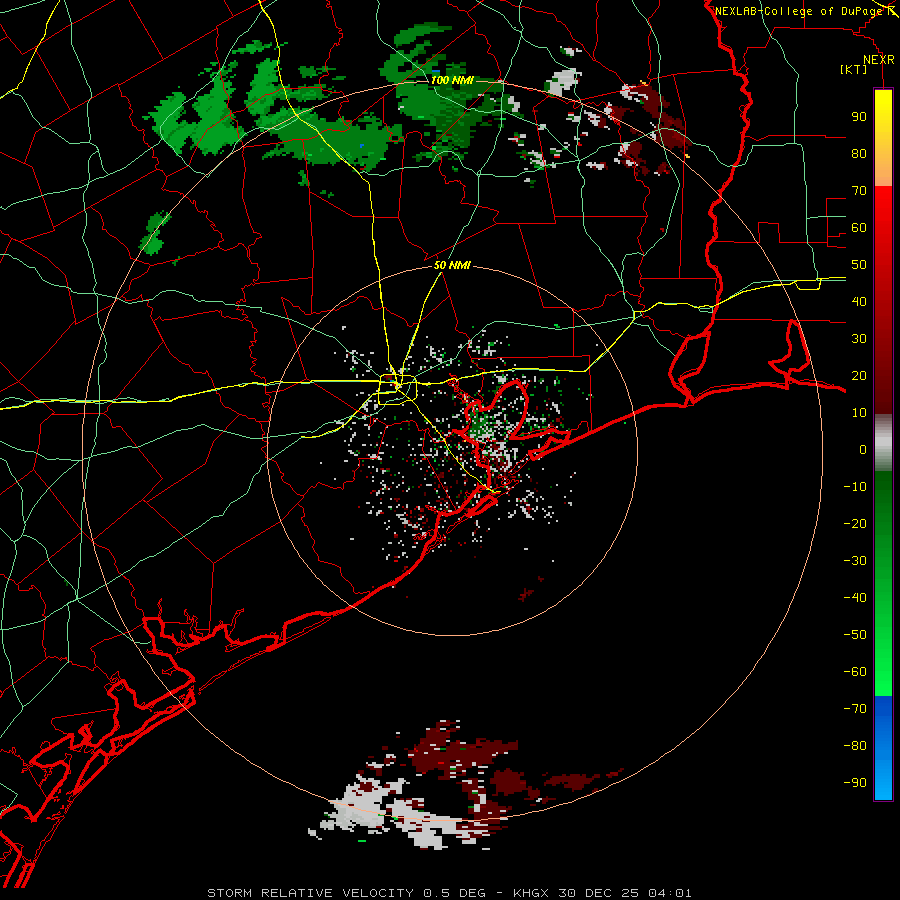Click the positive 80 value on the velocity scale
Viewport: 900px width, 900px height.
pyautogui.click(x=859, y=153)
